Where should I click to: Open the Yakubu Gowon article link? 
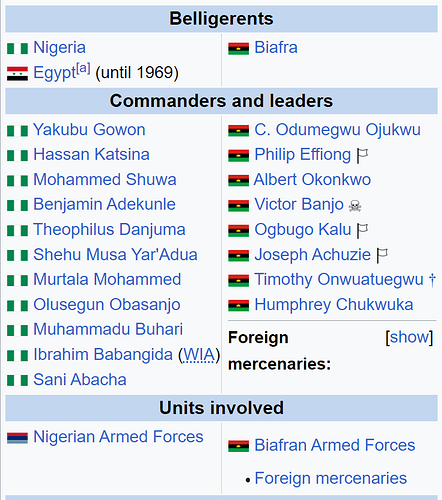[89, 130]
